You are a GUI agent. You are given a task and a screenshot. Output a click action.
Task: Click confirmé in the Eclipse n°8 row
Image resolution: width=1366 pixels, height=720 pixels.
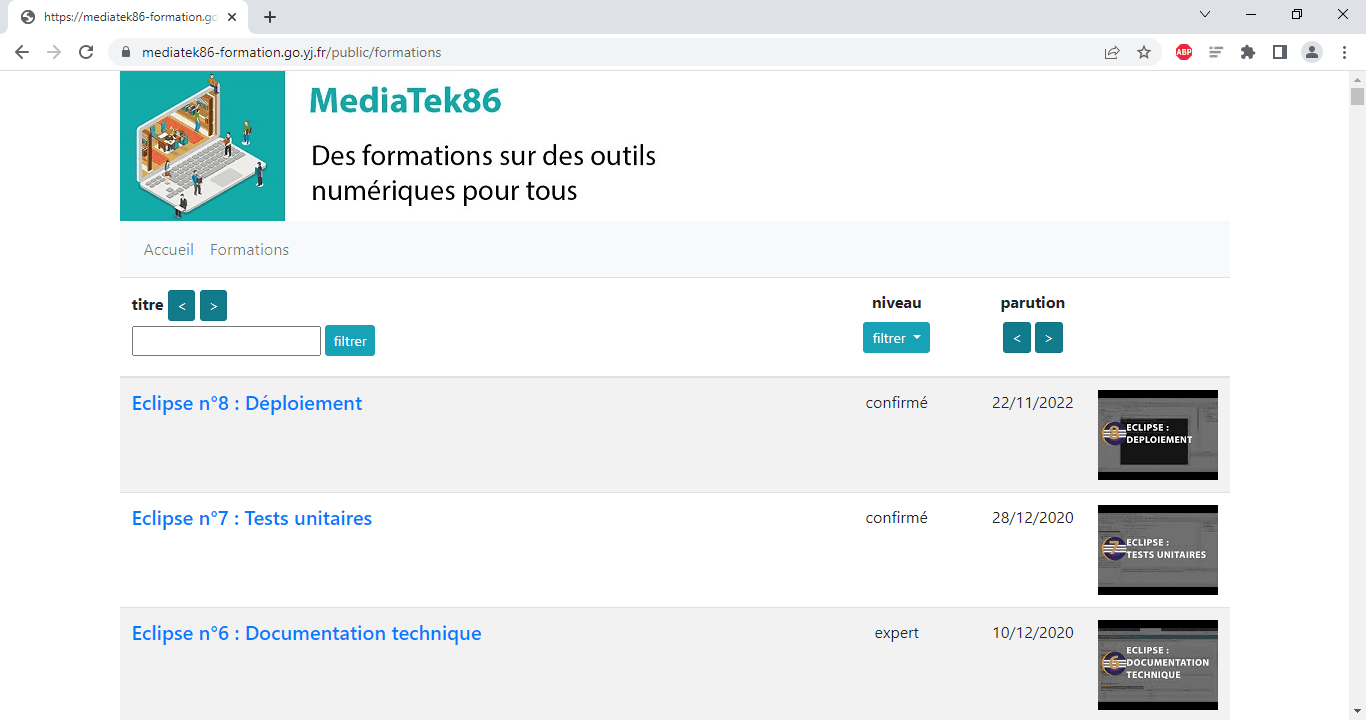pyautogui.click(x=897, y=403)
